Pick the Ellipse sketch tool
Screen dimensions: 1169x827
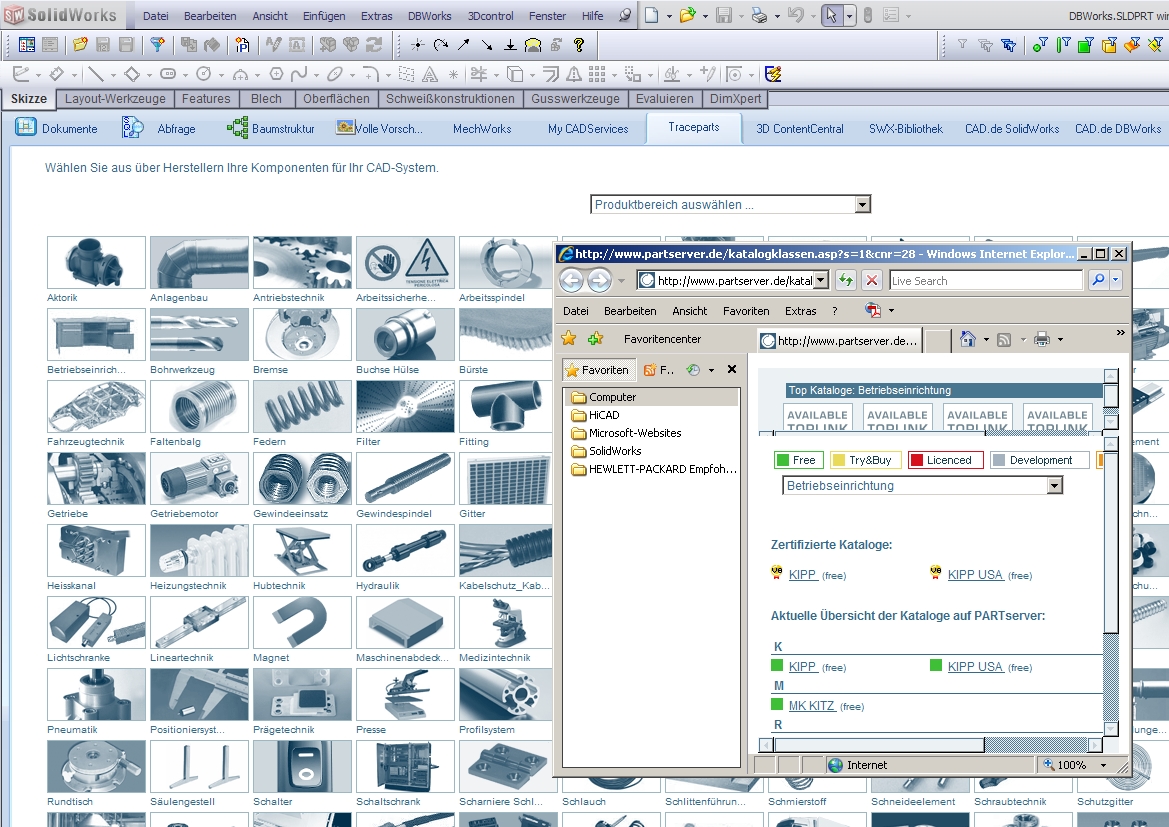335,74
